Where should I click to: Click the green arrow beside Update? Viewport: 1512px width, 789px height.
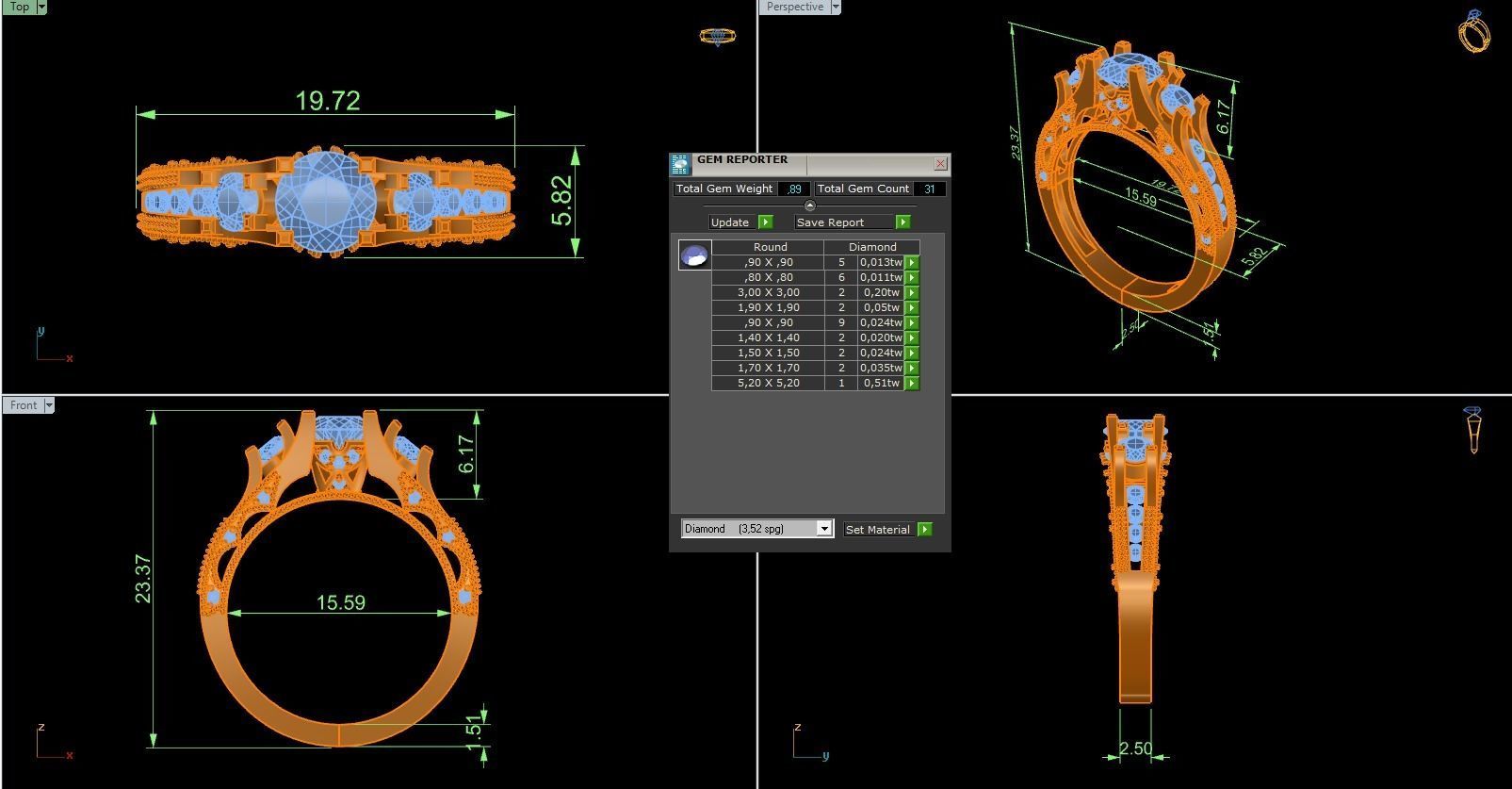pos(765,222)
